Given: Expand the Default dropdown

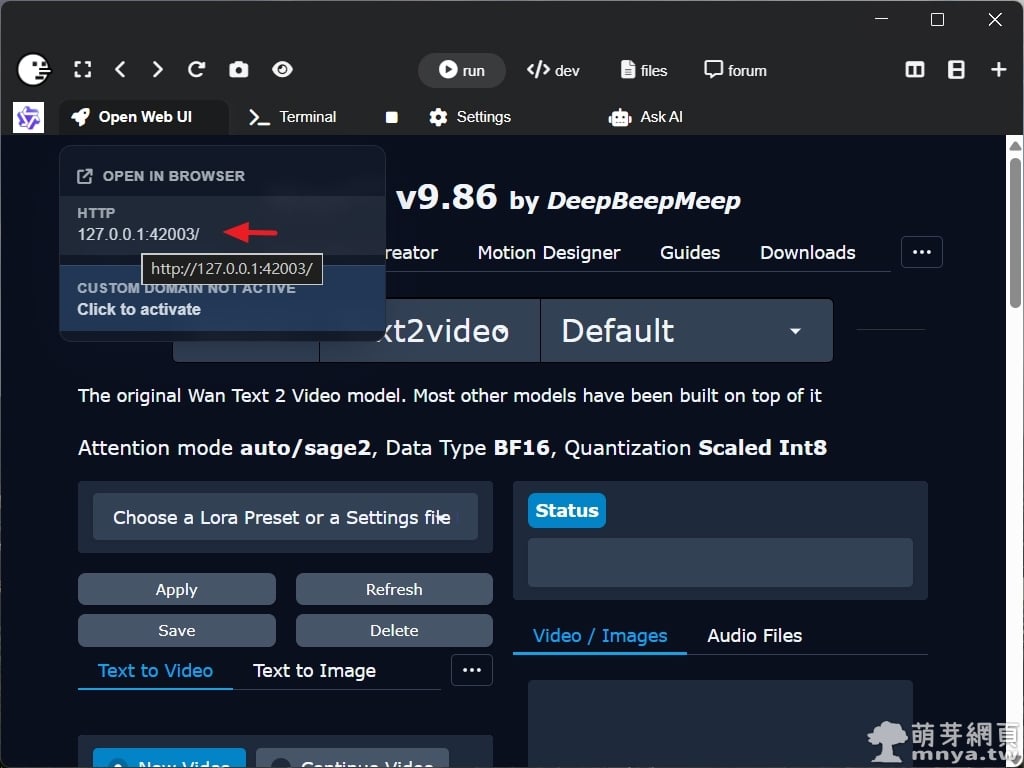Looking at the screenshot, I should pos(686,331).
